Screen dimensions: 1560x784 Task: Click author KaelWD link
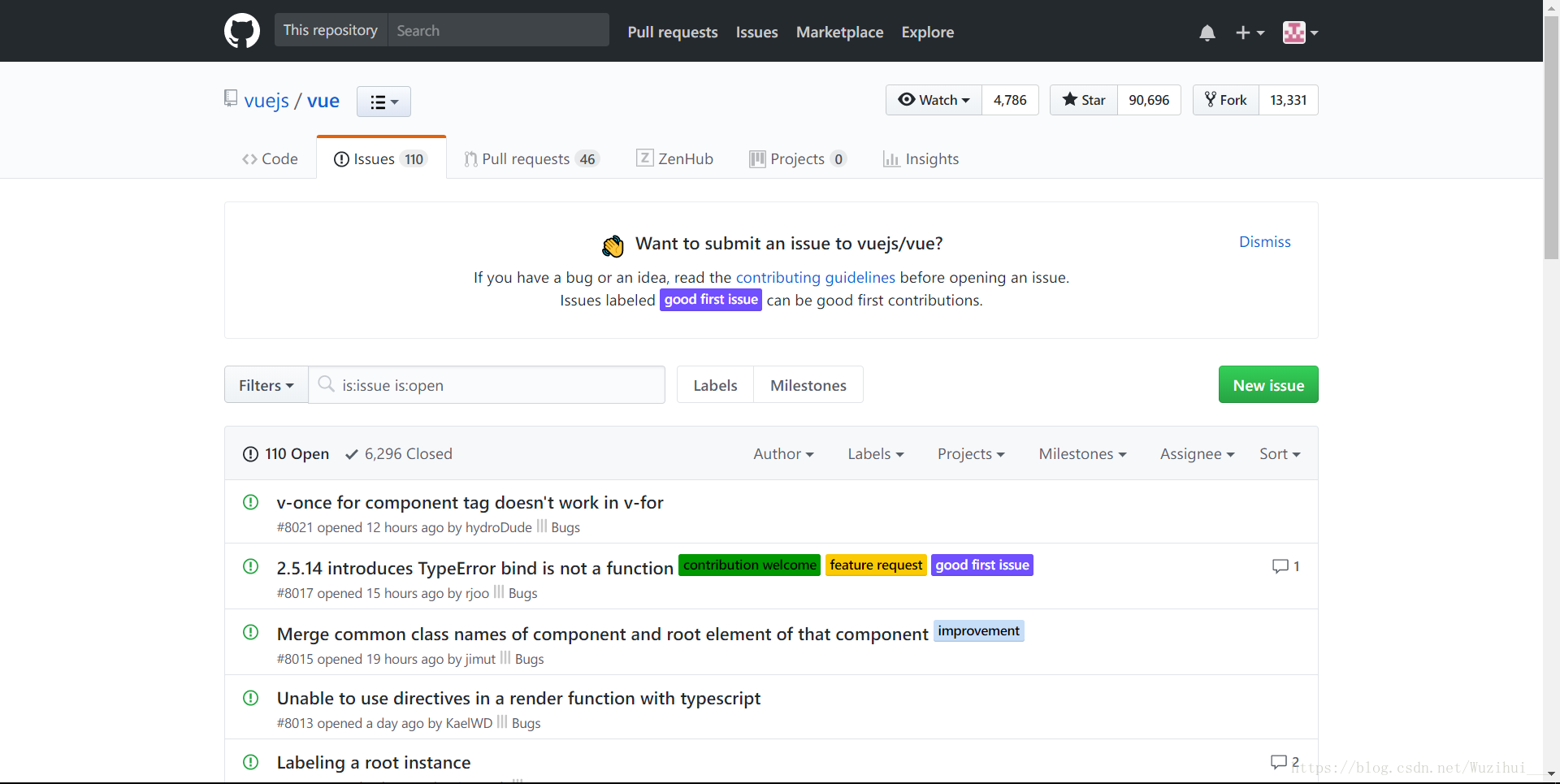469,723
